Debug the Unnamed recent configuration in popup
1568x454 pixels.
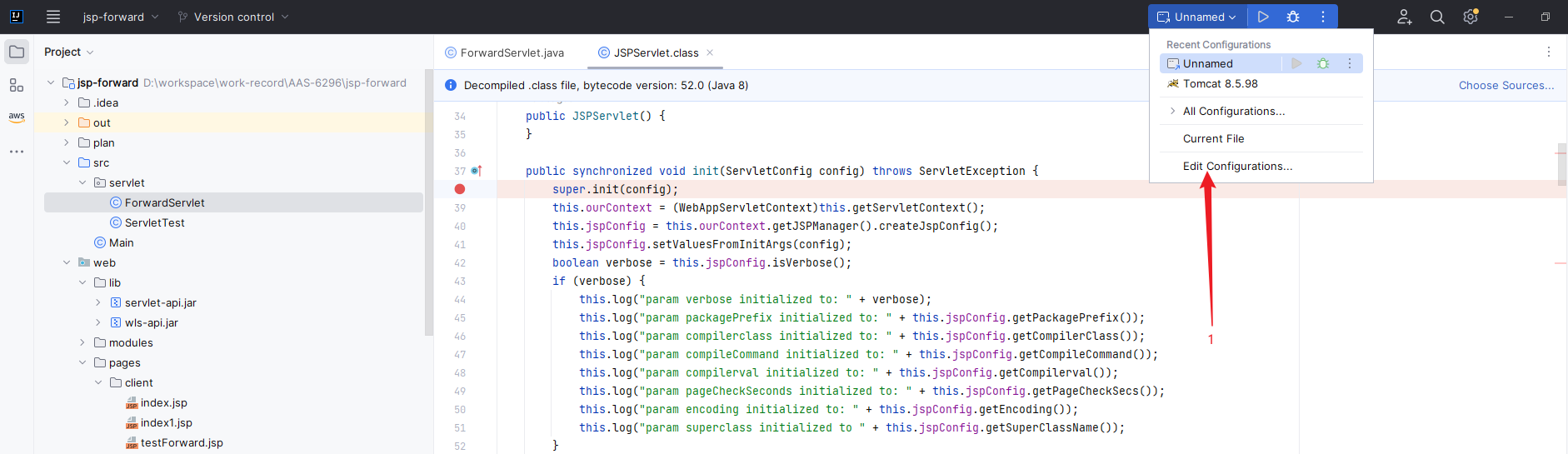click(x=1323, y=63)
